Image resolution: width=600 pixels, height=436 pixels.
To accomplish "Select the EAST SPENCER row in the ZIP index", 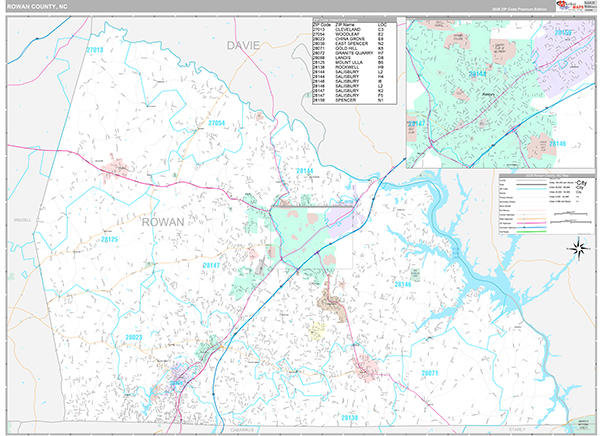I will (x=354, y=44).
